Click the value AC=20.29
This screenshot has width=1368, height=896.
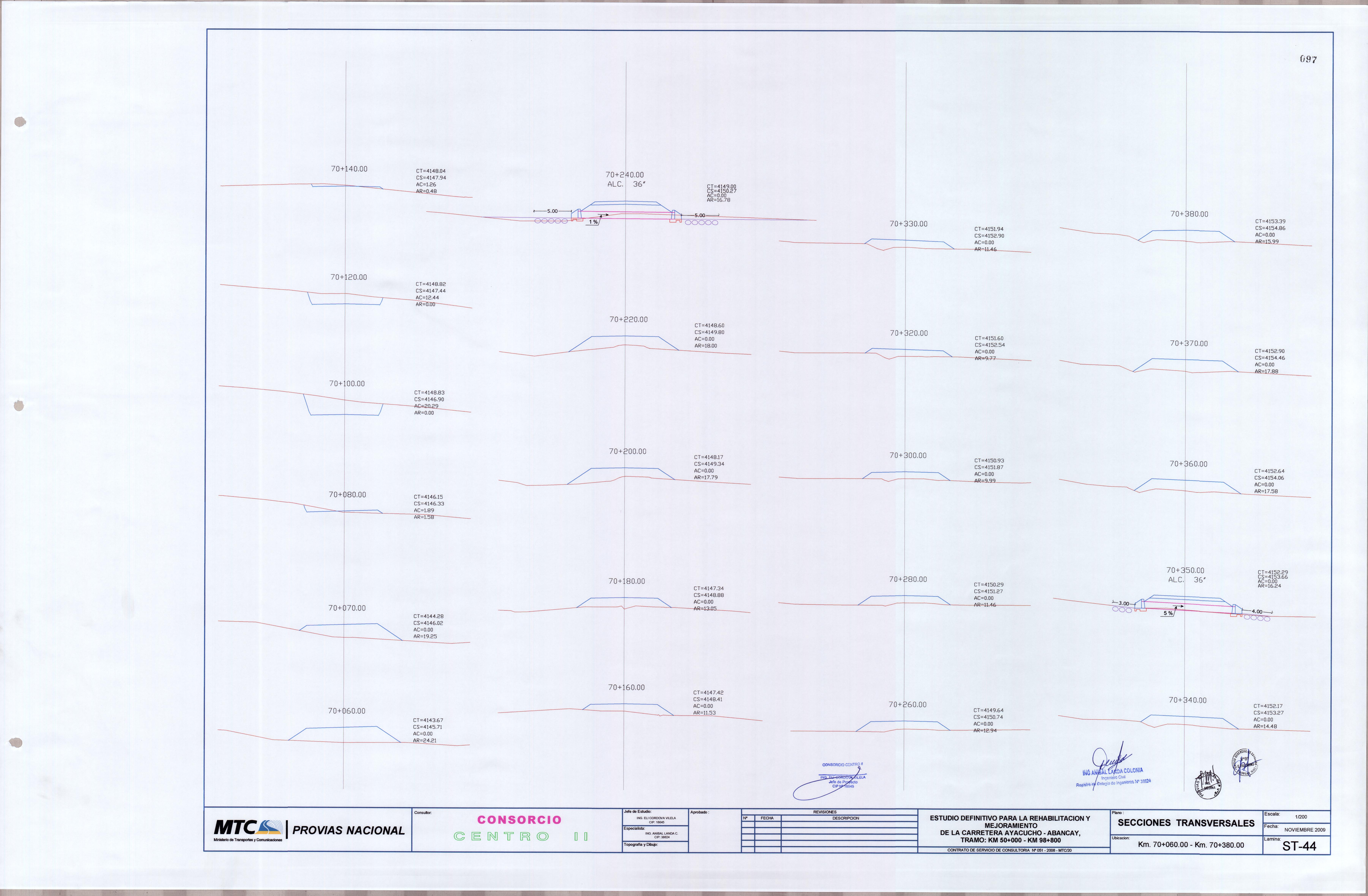426,406
